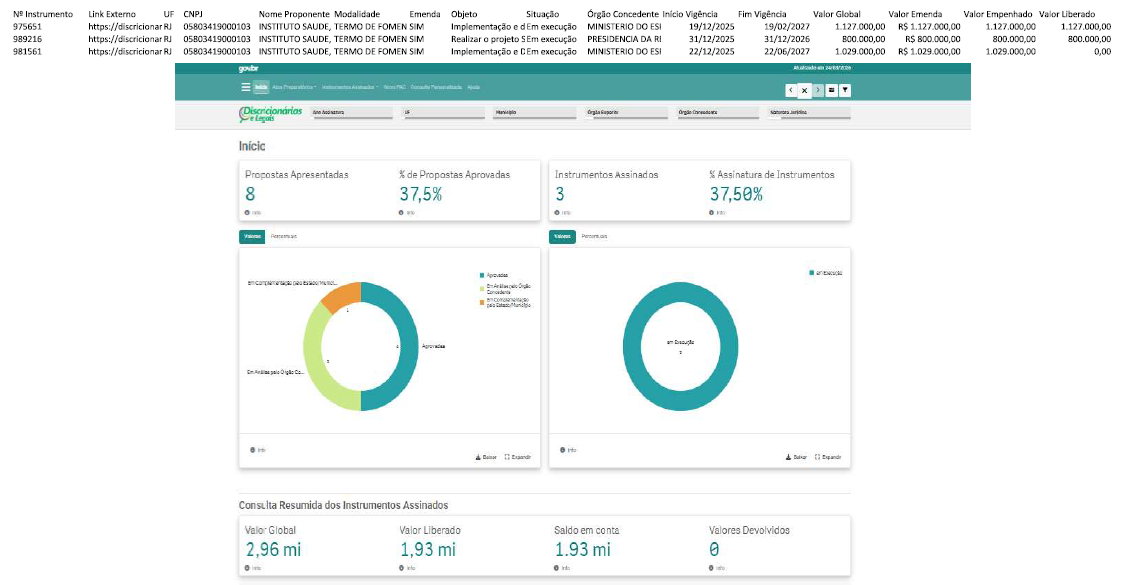
Task: Click Baixar below the proposals donut chart
Action: [x=487, y=457]
